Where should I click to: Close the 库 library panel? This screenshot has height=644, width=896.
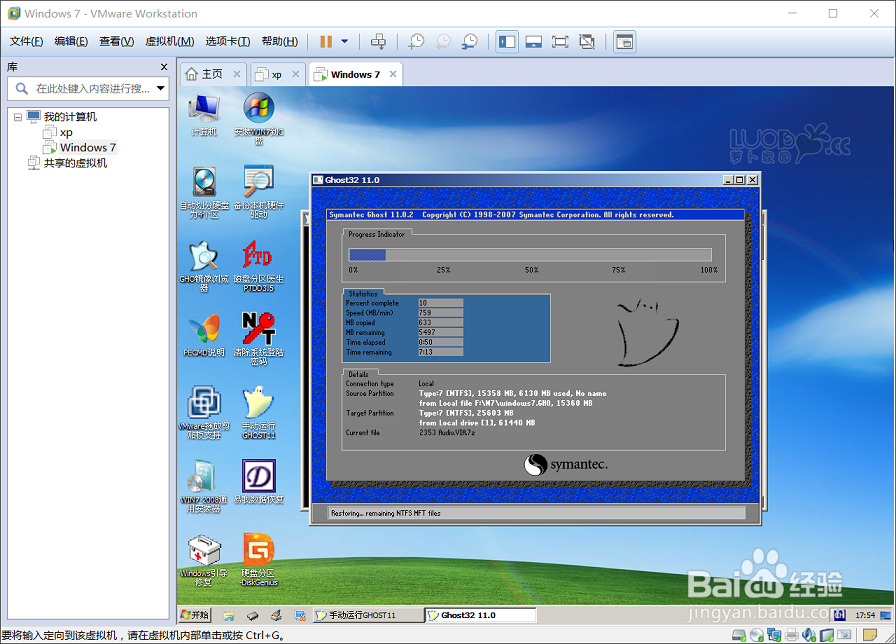164,67
